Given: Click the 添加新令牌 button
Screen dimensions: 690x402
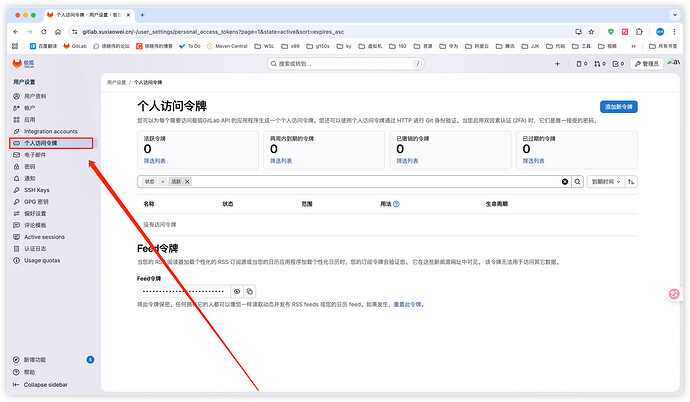Looking at the screenshot, I should 619,107.
